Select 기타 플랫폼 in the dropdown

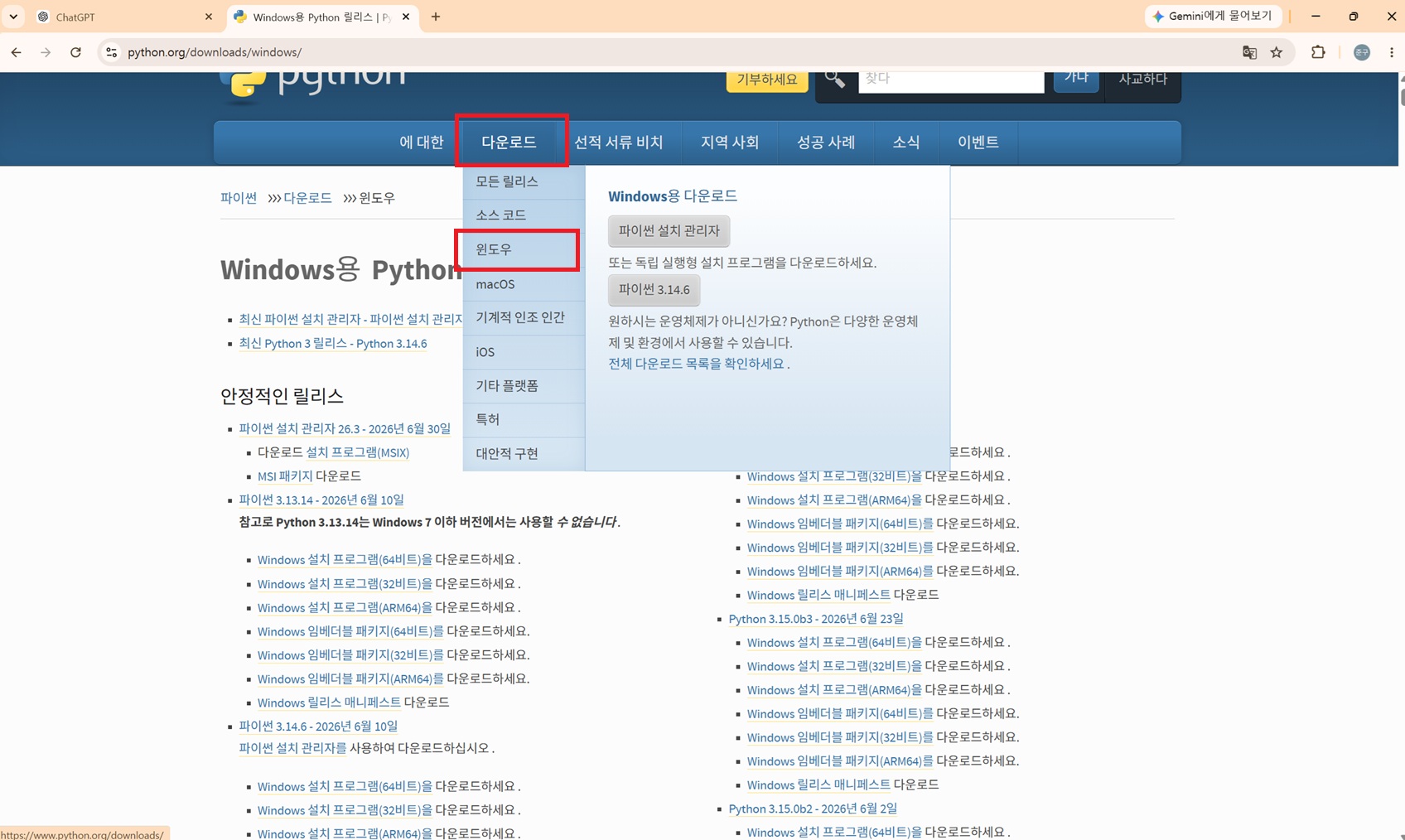click(524, 386)
